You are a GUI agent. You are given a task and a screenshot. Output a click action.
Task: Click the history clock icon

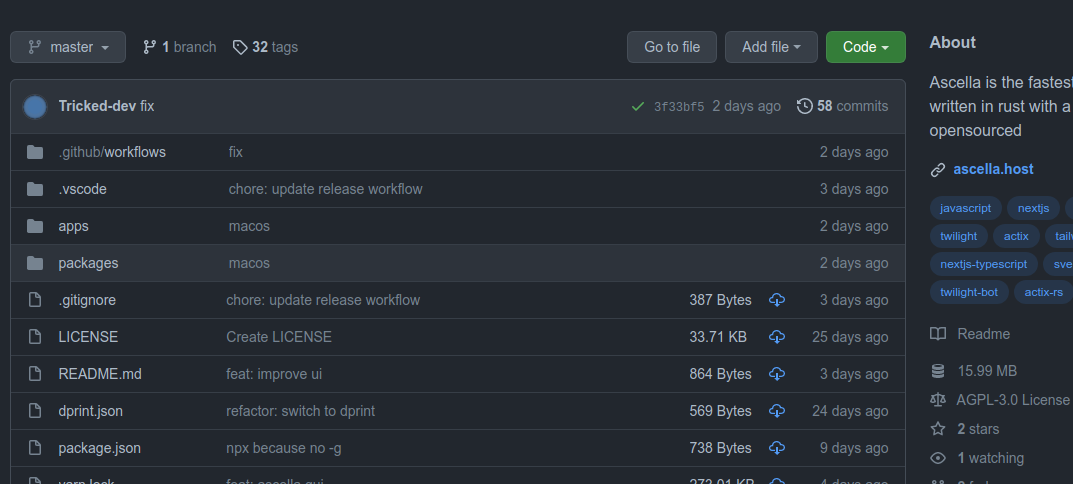(x=805, y=106)
